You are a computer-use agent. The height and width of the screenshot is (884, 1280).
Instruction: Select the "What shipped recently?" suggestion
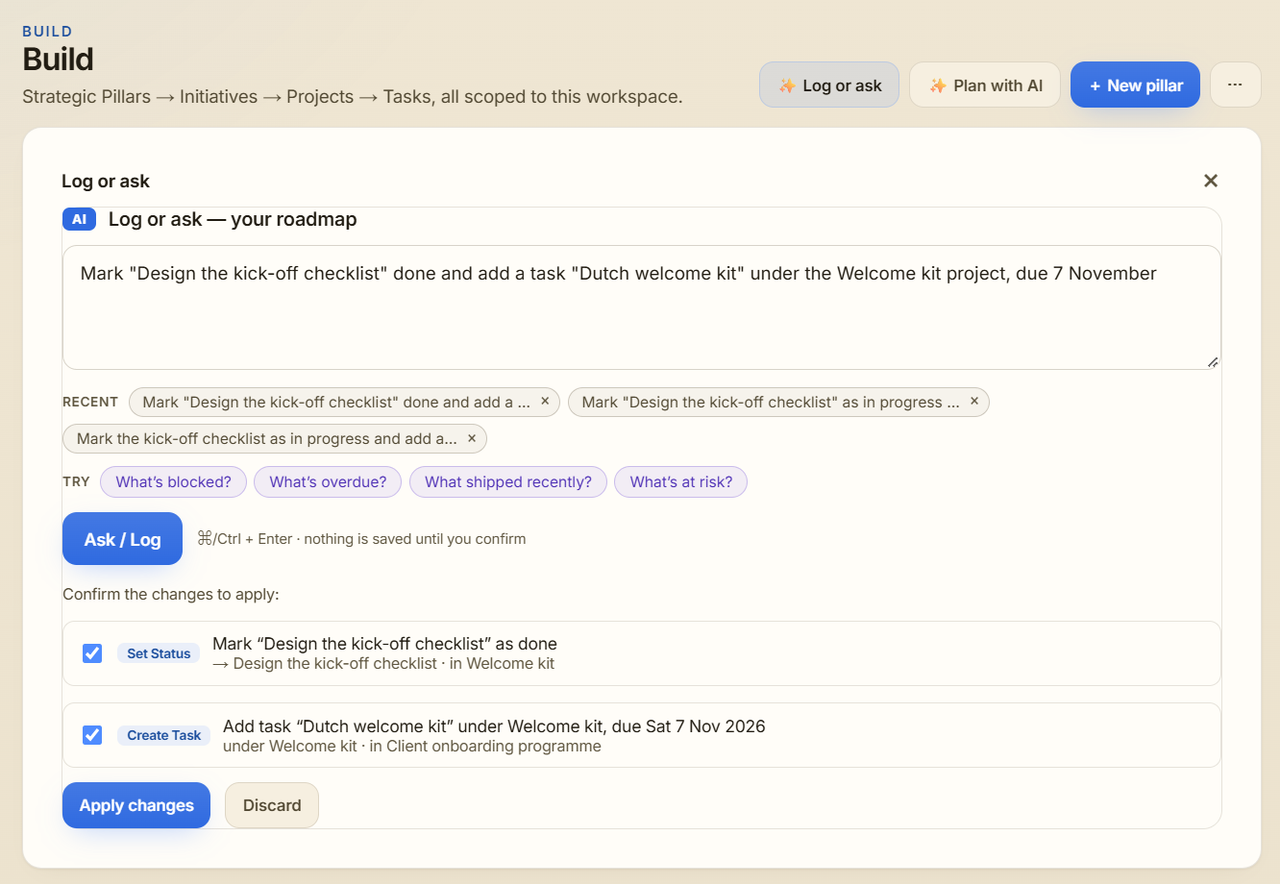[x=508, y=482]
